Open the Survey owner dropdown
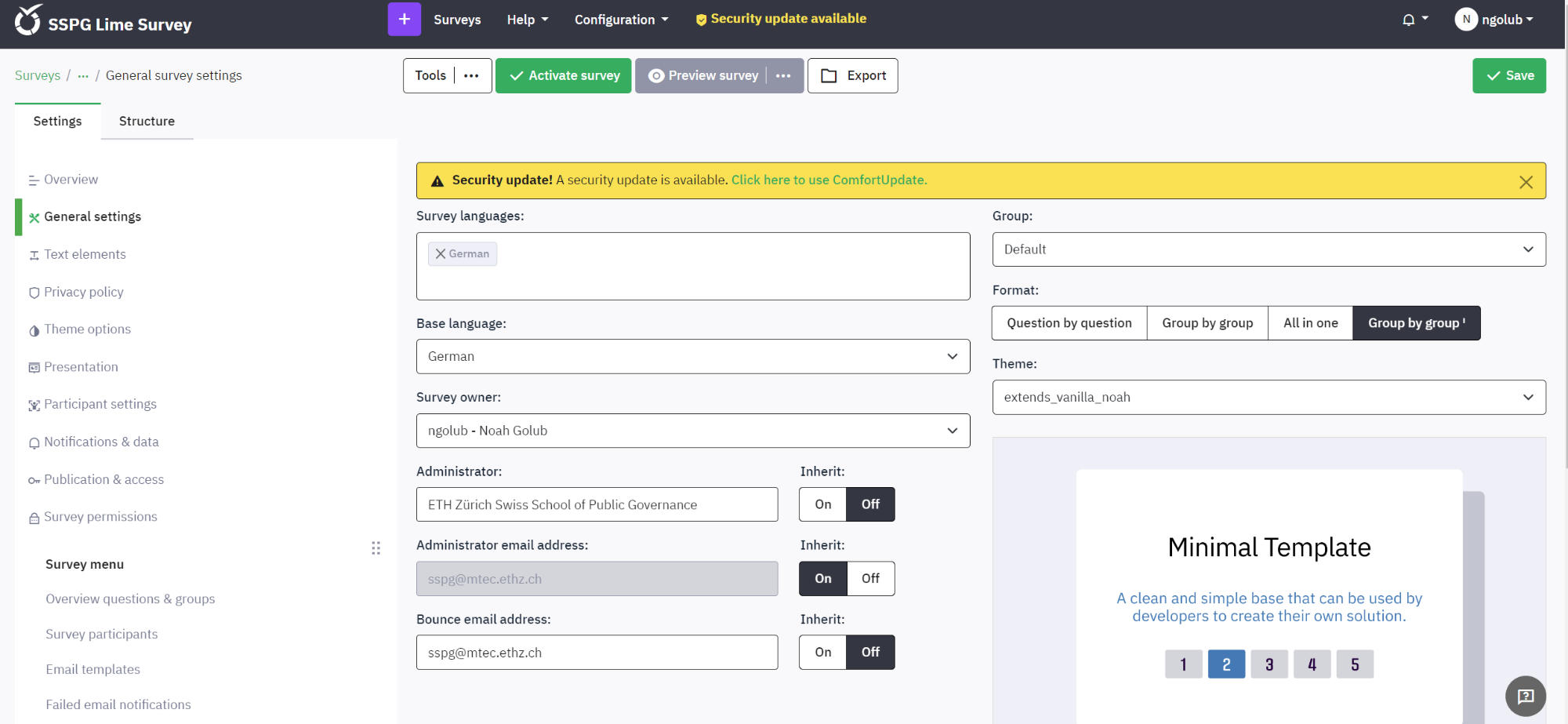This screenshot has height=724, width=1568. pyautogui.click(x=693, y=431)
